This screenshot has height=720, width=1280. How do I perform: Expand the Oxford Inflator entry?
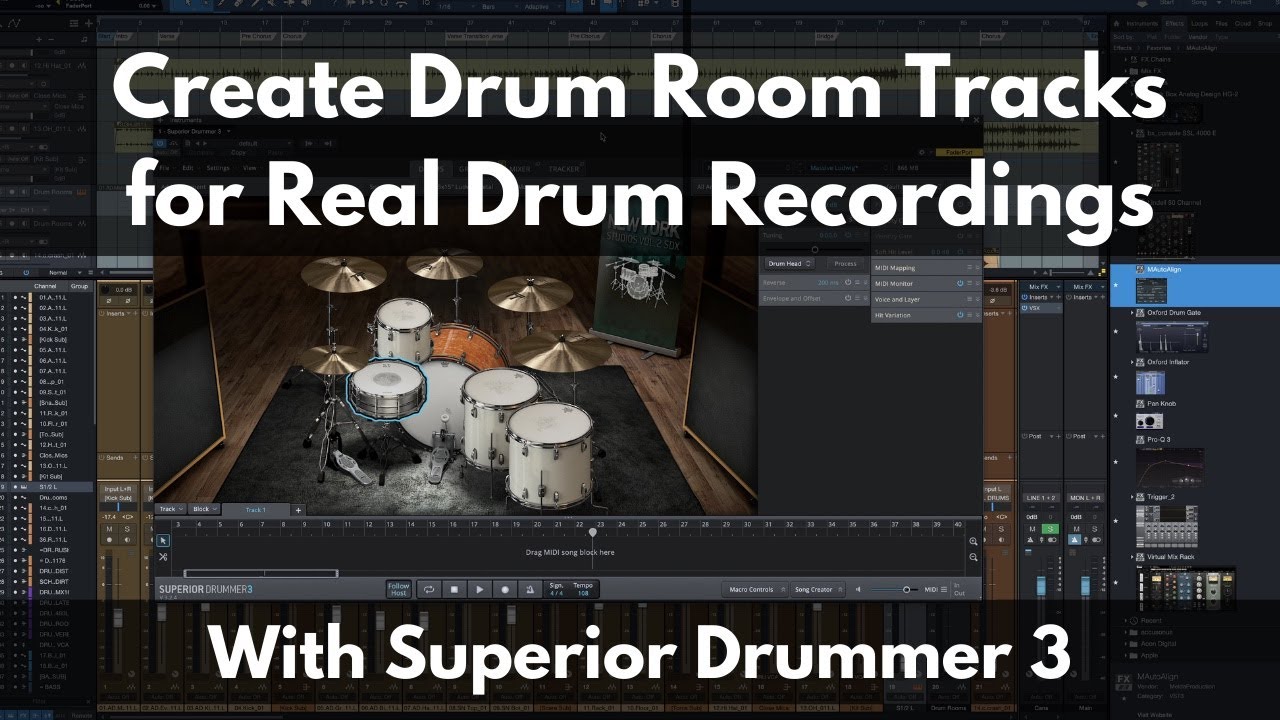[1133, 362]
